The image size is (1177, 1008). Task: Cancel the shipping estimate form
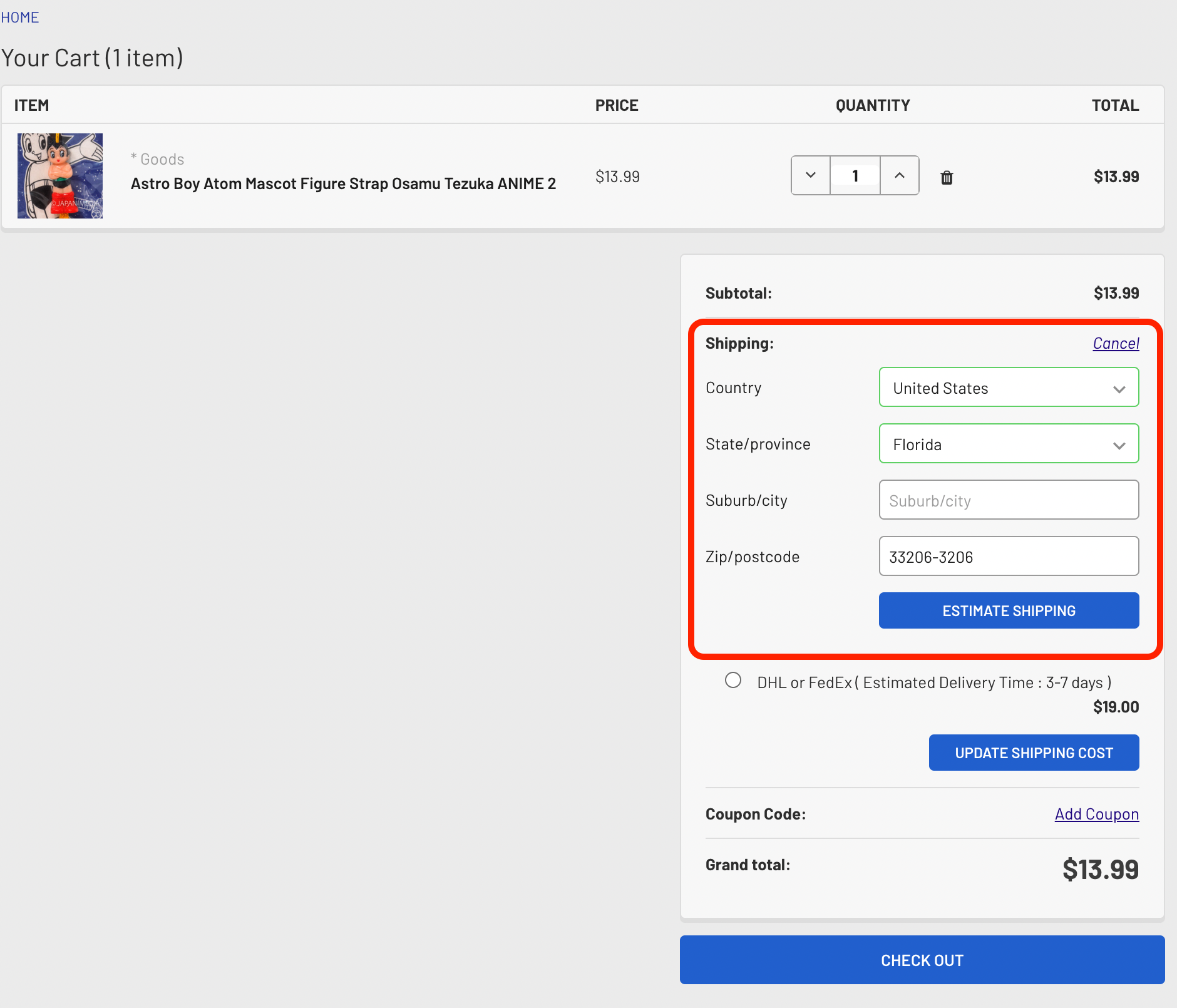(1116, 343)
